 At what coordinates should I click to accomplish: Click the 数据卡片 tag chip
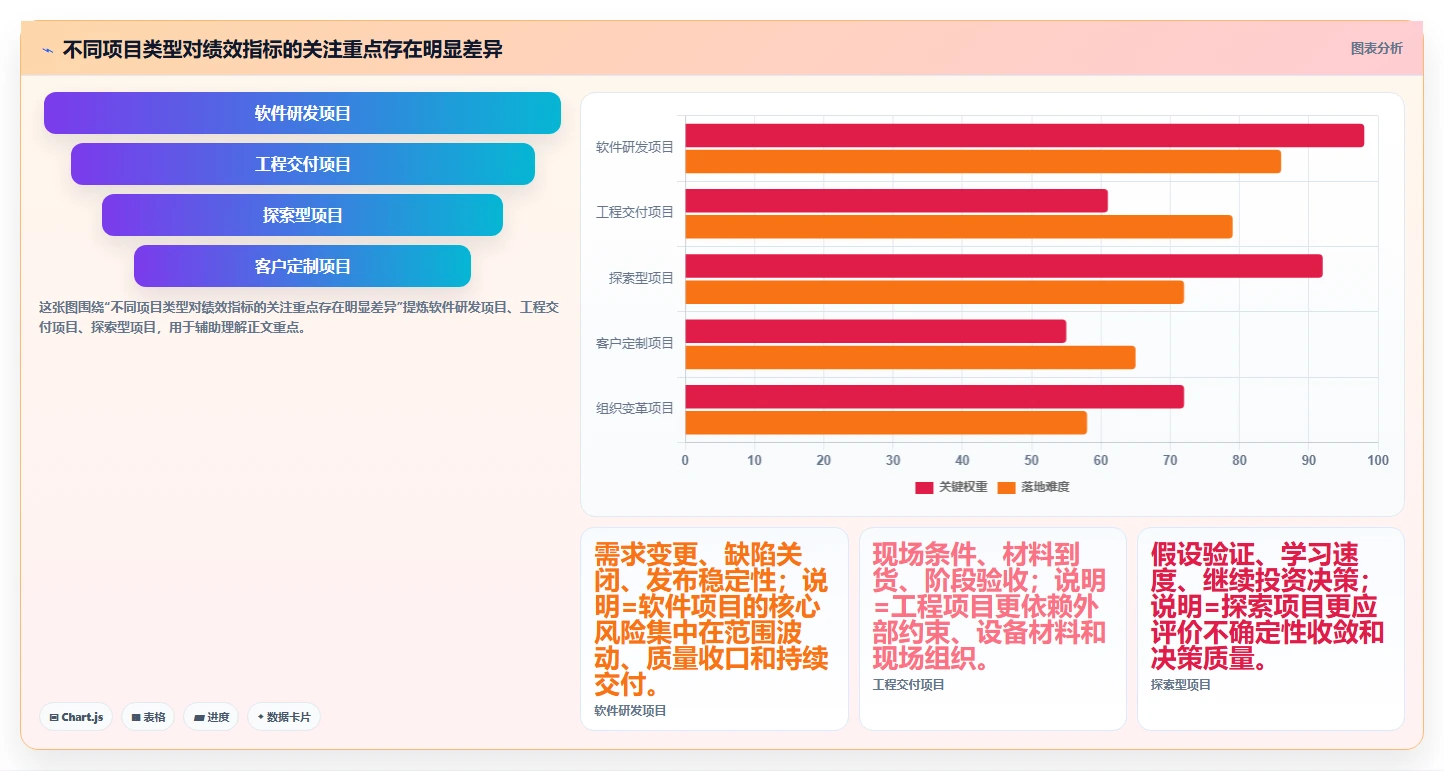pos(284,717)
